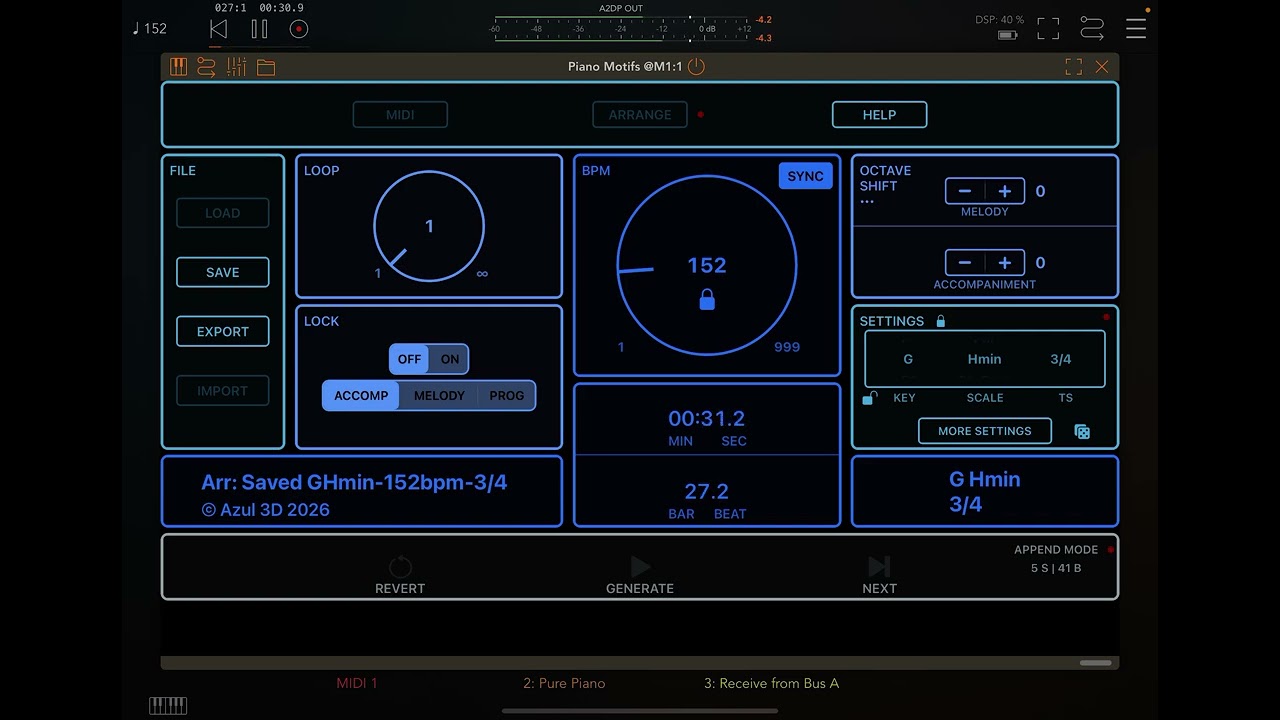The height and width of the screenshot is (720, 1280).
Task: Increase ACCOMPANIMENT octave with plus button
Action: 1005,263
